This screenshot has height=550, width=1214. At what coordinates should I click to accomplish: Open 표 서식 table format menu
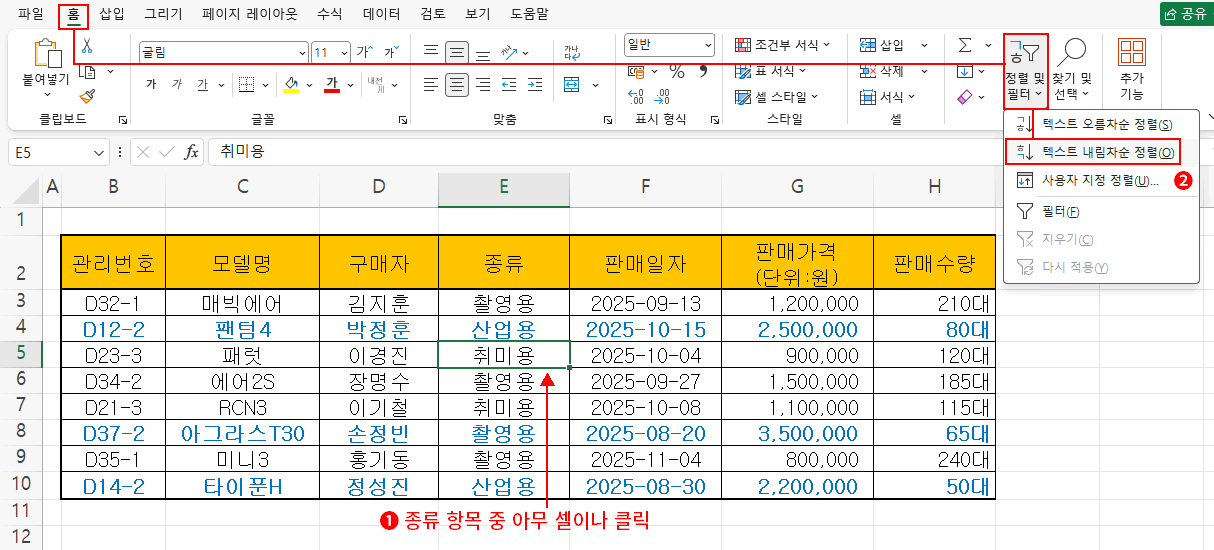[771, 71]
